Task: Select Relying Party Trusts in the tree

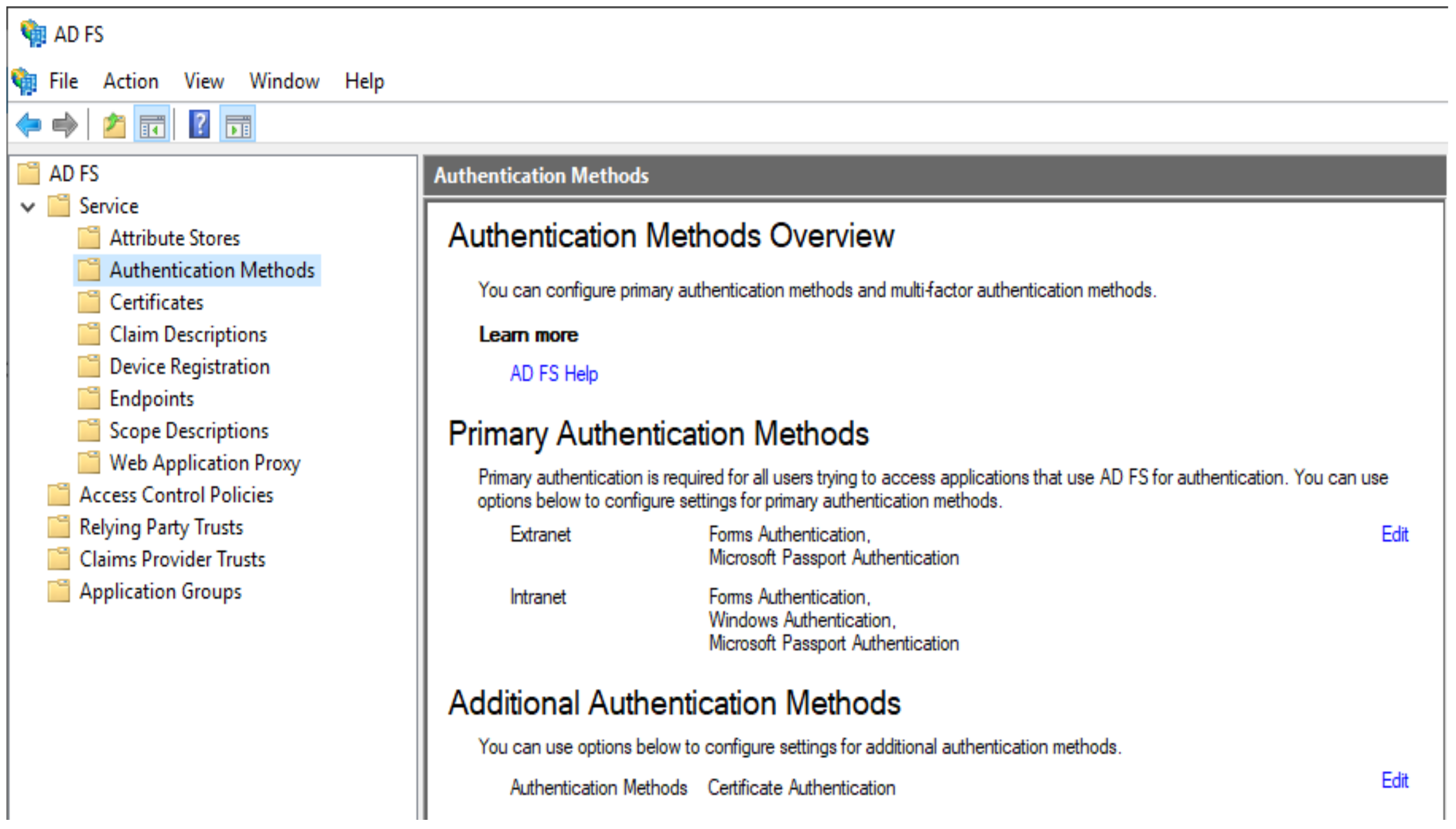Action: point(161,527)
